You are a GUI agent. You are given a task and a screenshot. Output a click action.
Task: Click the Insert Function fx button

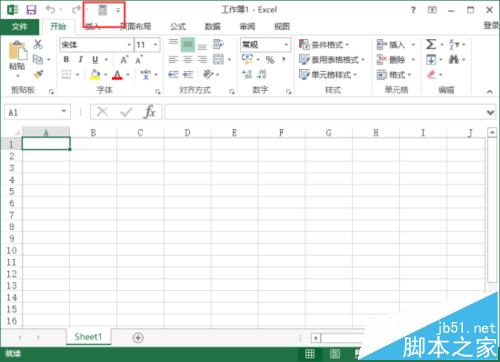coord(149,112)
